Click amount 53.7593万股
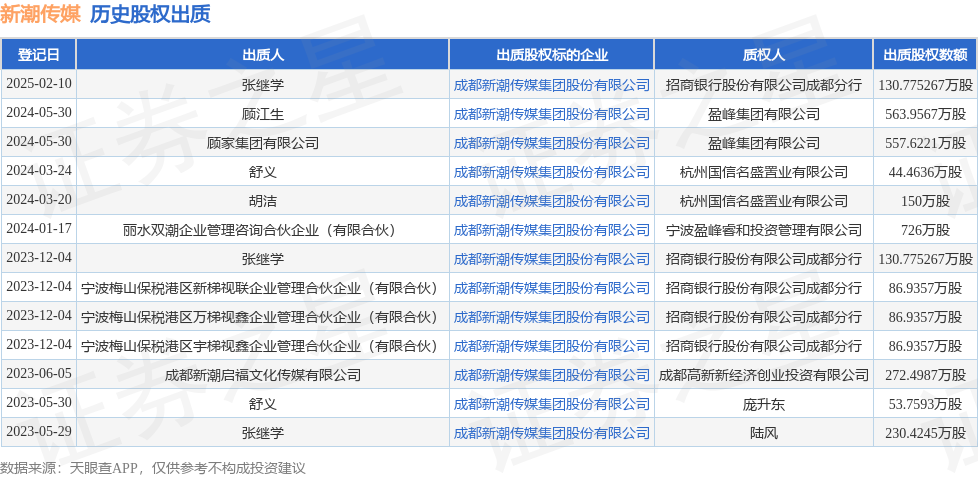 click(926, 404)
